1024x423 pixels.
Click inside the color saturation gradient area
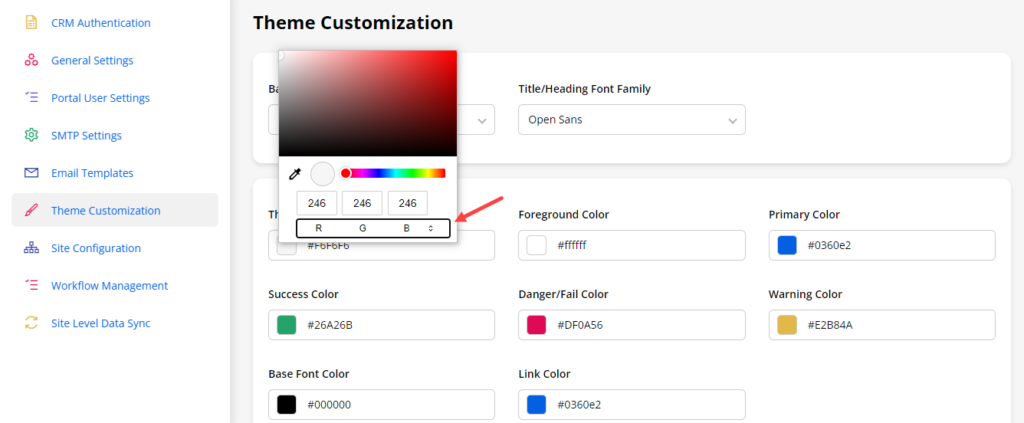(368, 103)
